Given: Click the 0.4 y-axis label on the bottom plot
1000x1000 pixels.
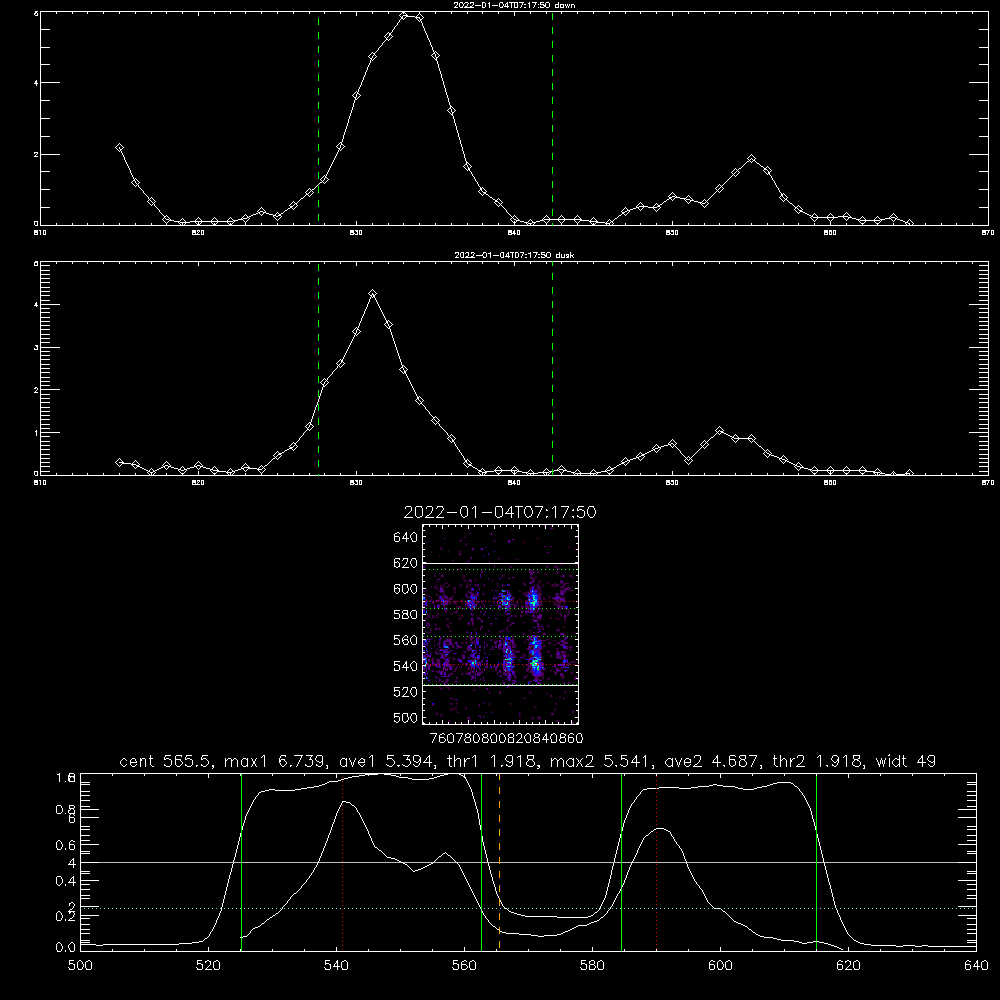Looking at the screenshot, I should click(66, 881).
